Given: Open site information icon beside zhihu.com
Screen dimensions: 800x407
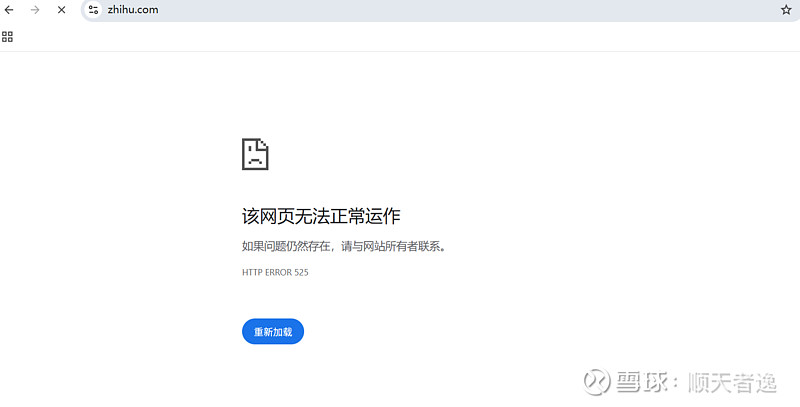Looking at the screenshot, I should [x=93, y=9].
